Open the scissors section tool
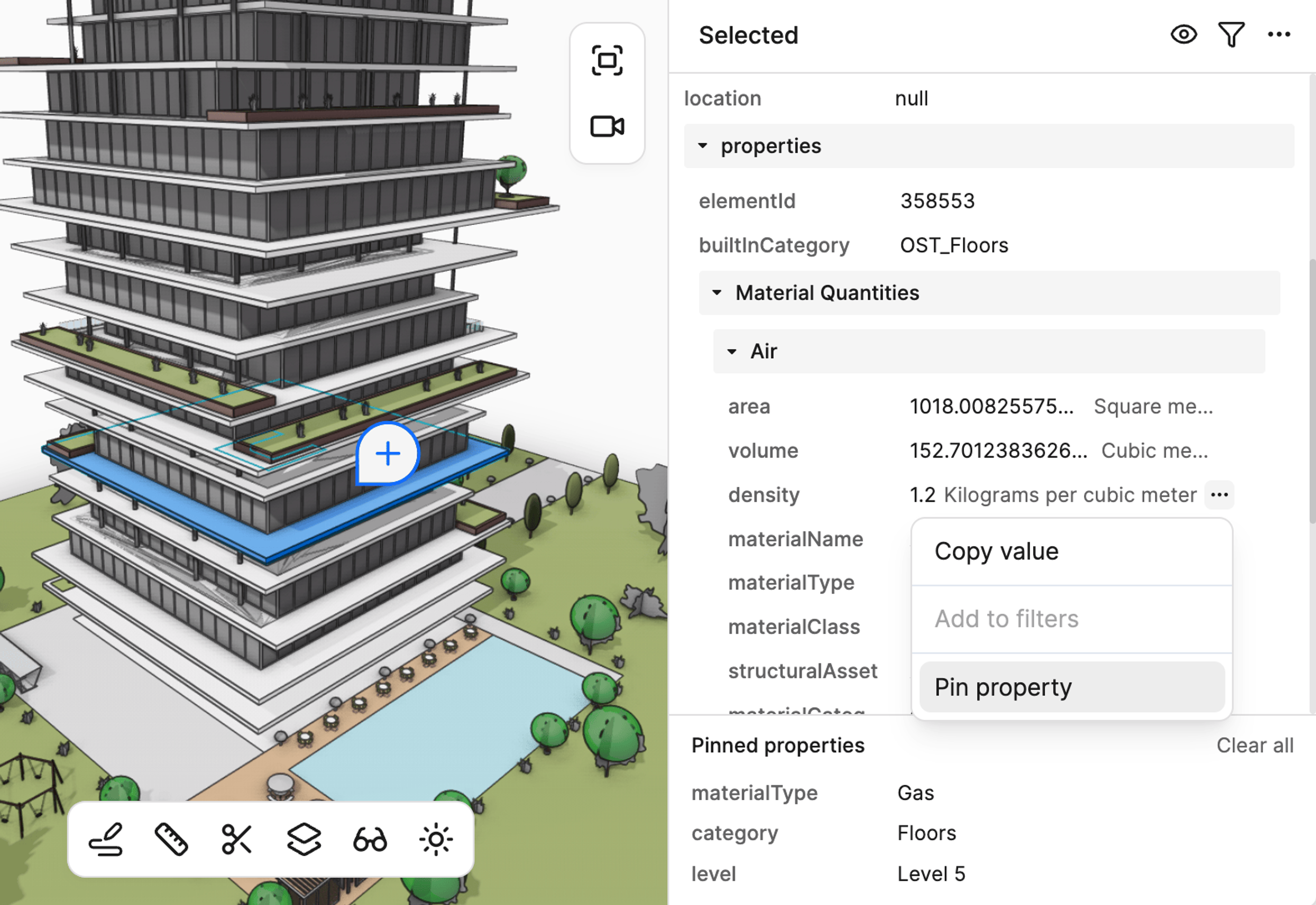The height and width of the screenshot is (905, 1316). point(236,839)
